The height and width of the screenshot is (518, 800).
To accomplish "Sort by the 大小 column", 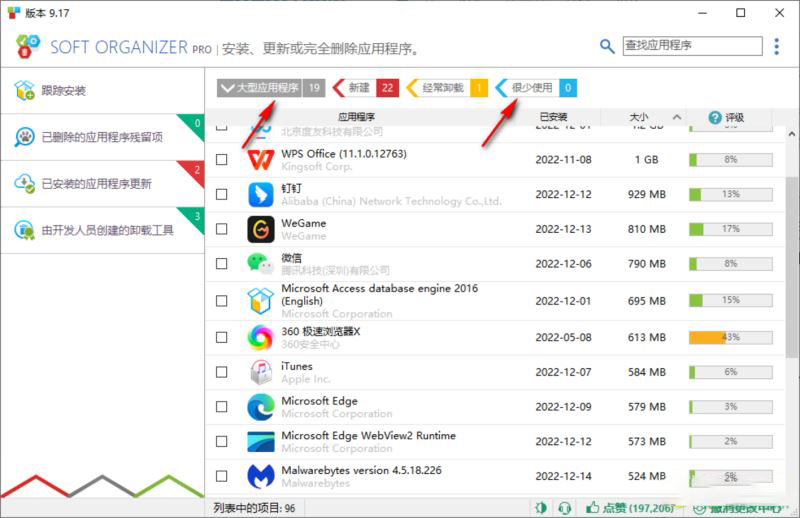I will click(x=643, y=117).
